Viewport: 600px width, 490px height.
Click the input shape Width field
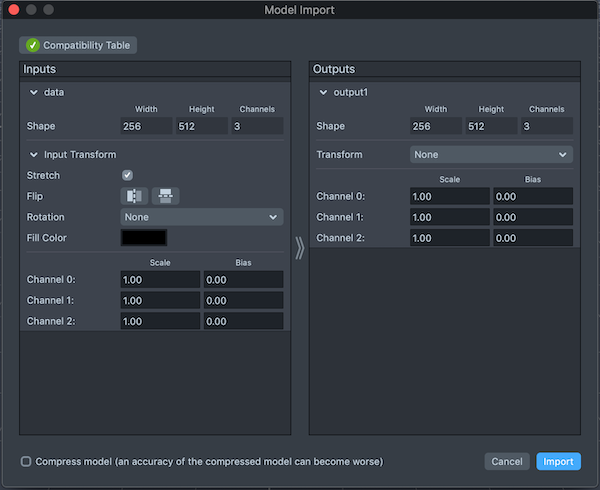146,127
